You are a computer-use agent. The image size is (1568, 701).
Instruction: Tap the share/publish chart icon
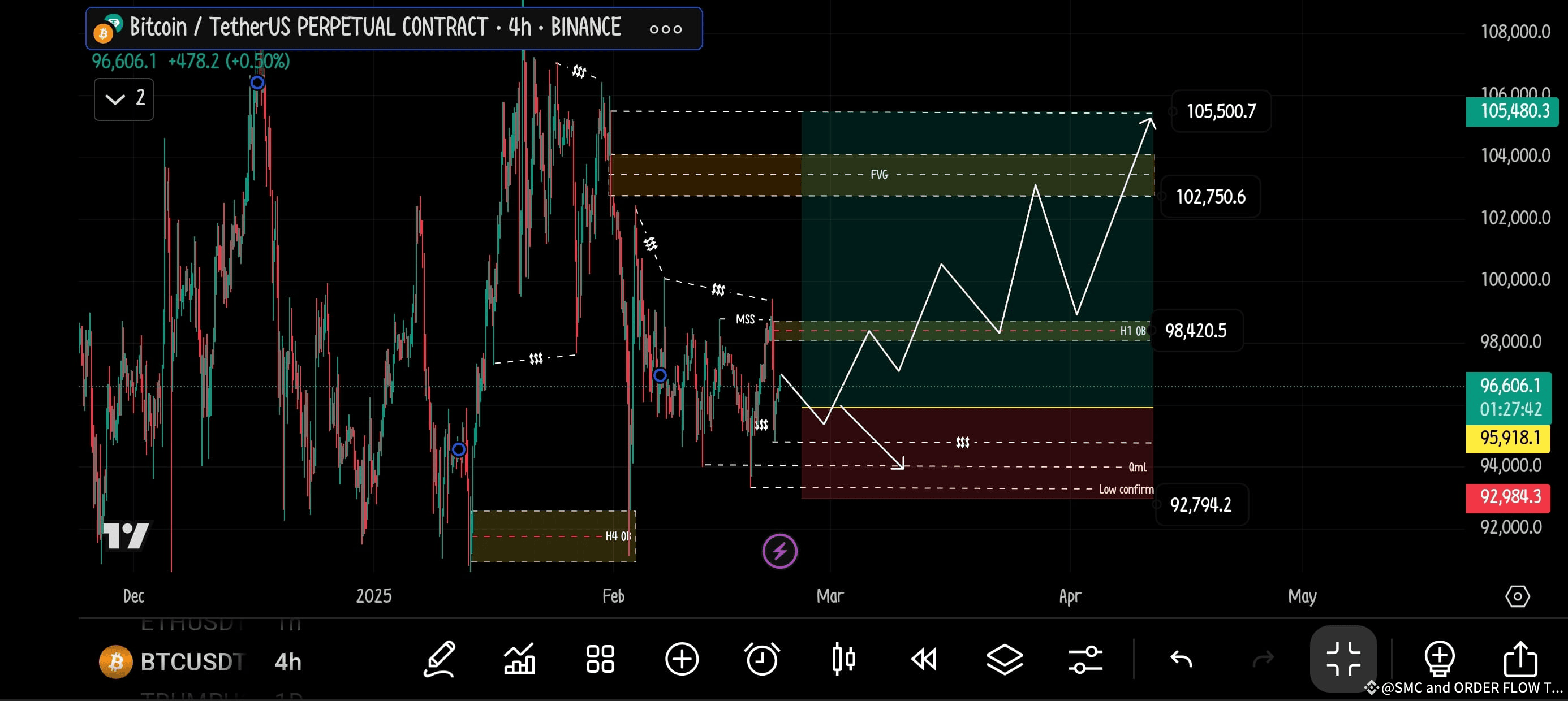(x=1520, y=660)
